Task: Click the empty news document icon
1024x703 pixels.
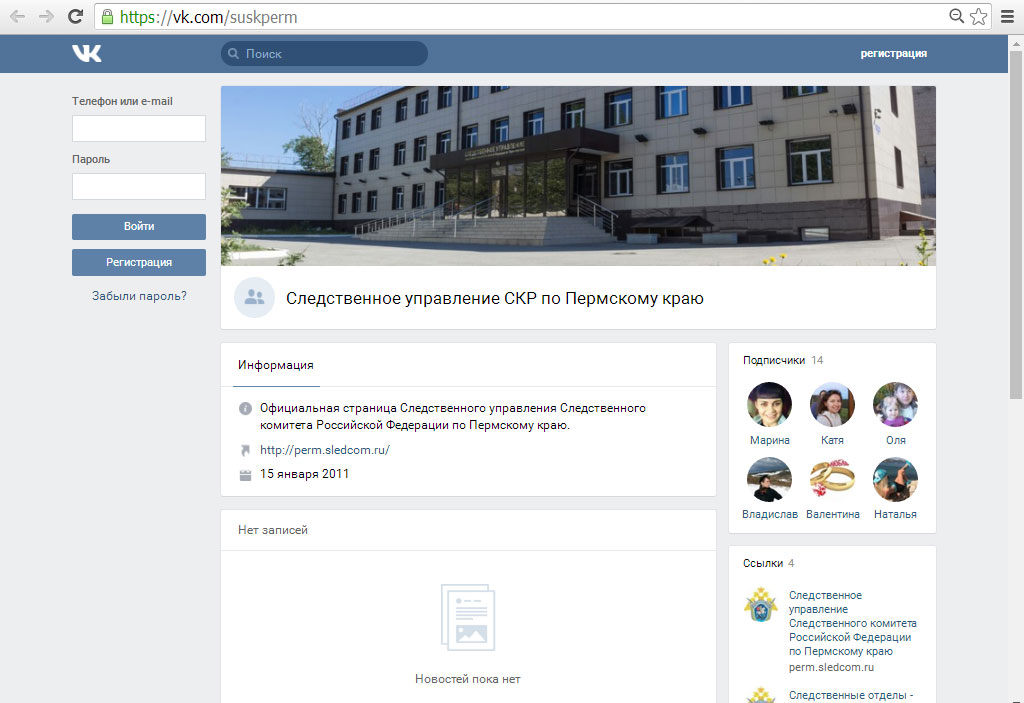Action: tap(468, 617)
